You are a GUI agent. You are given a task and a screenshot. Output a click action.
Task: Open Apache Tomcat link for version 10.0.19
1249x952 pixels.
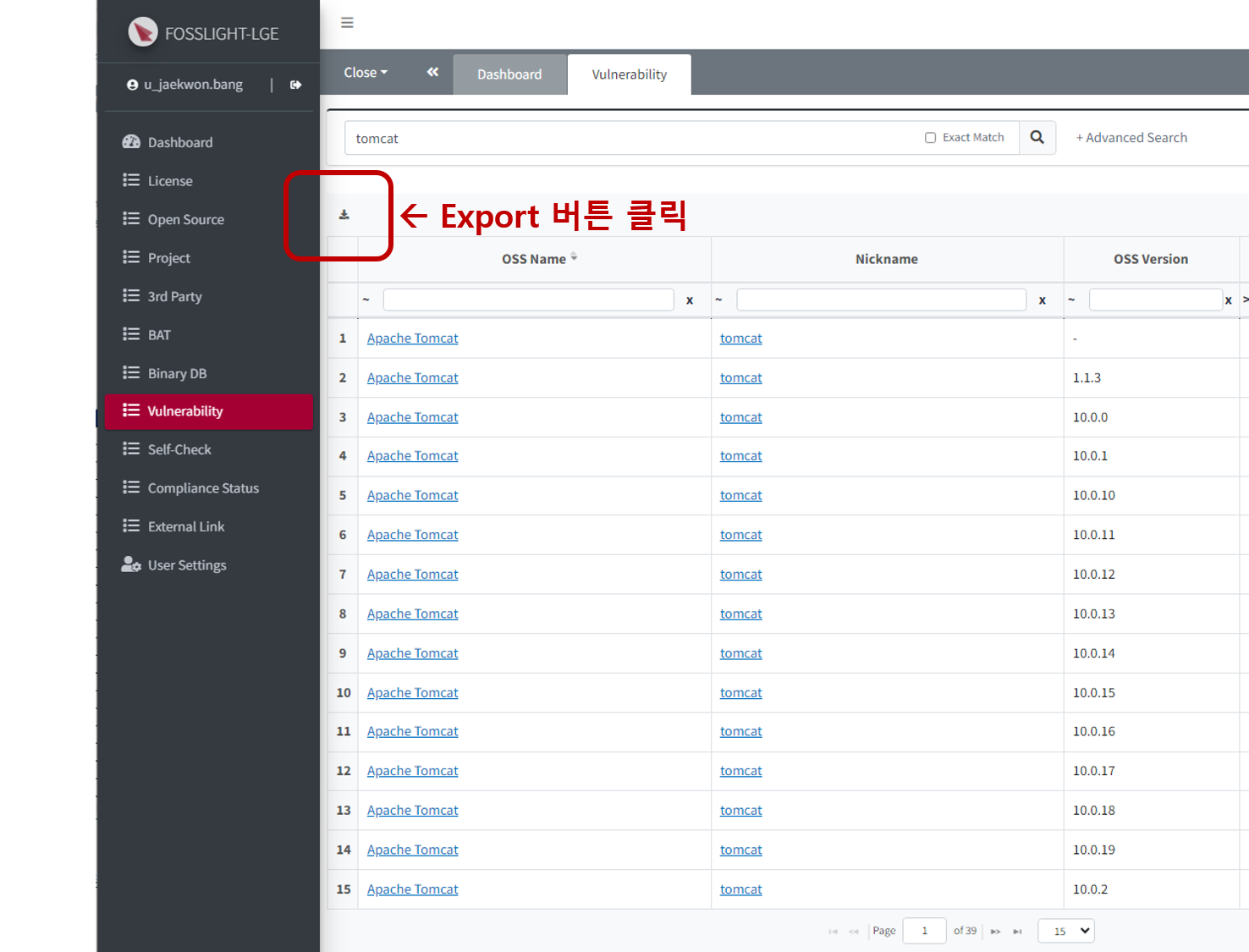412,850
